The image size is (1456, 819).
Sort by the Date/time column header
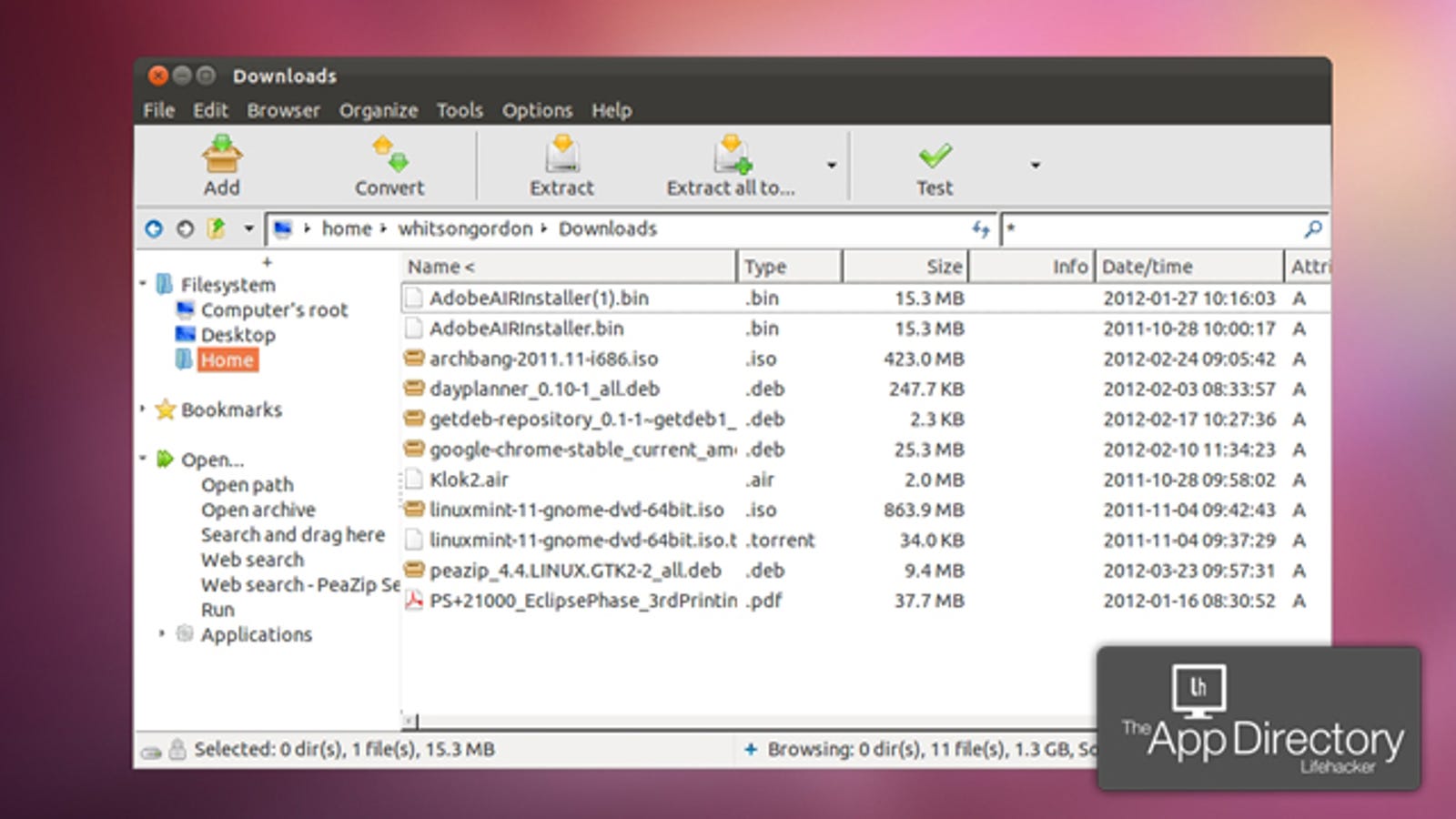tap(1189, 267)
